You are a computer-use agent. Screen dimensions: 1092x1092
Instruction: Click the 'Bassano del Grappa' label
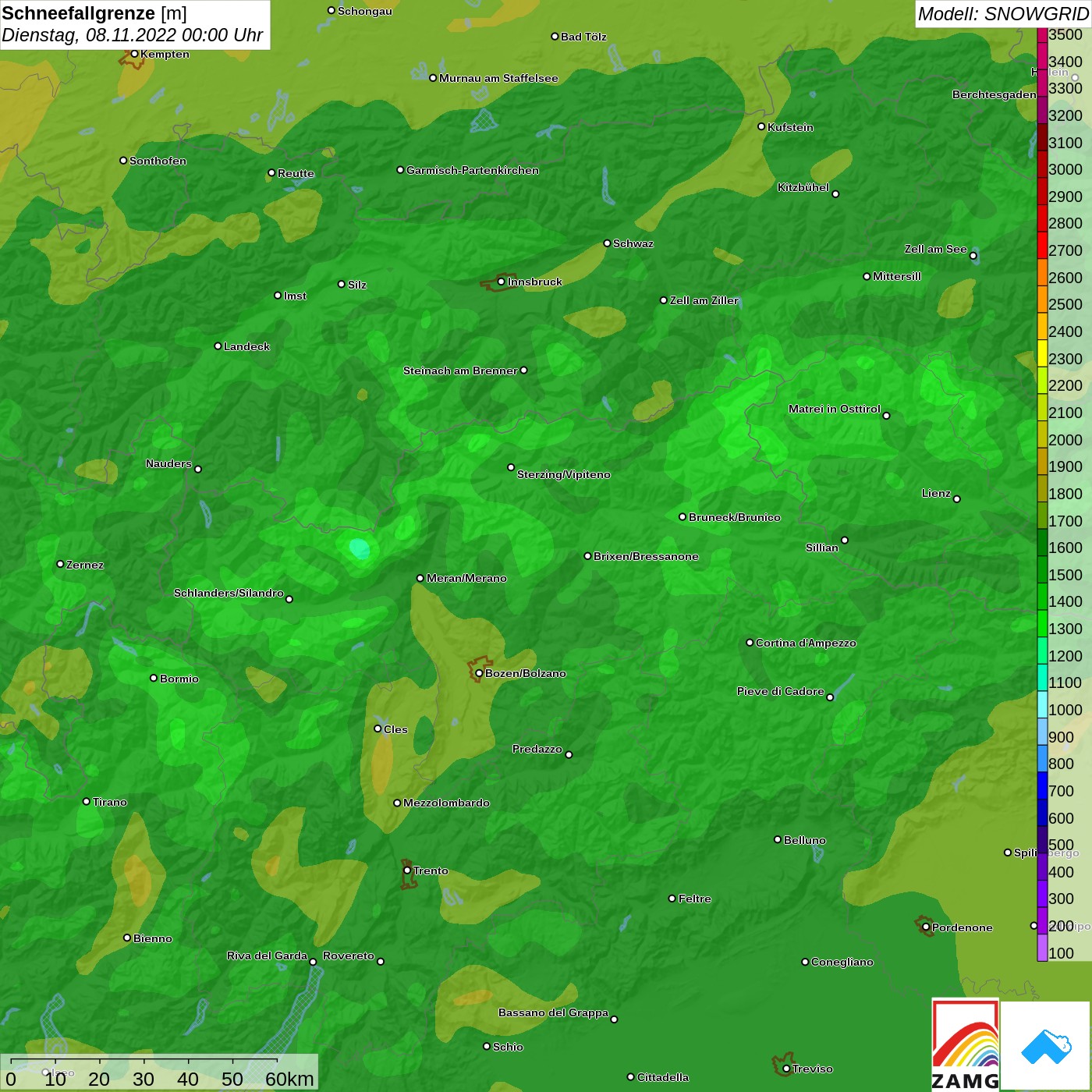(553, 1012)
